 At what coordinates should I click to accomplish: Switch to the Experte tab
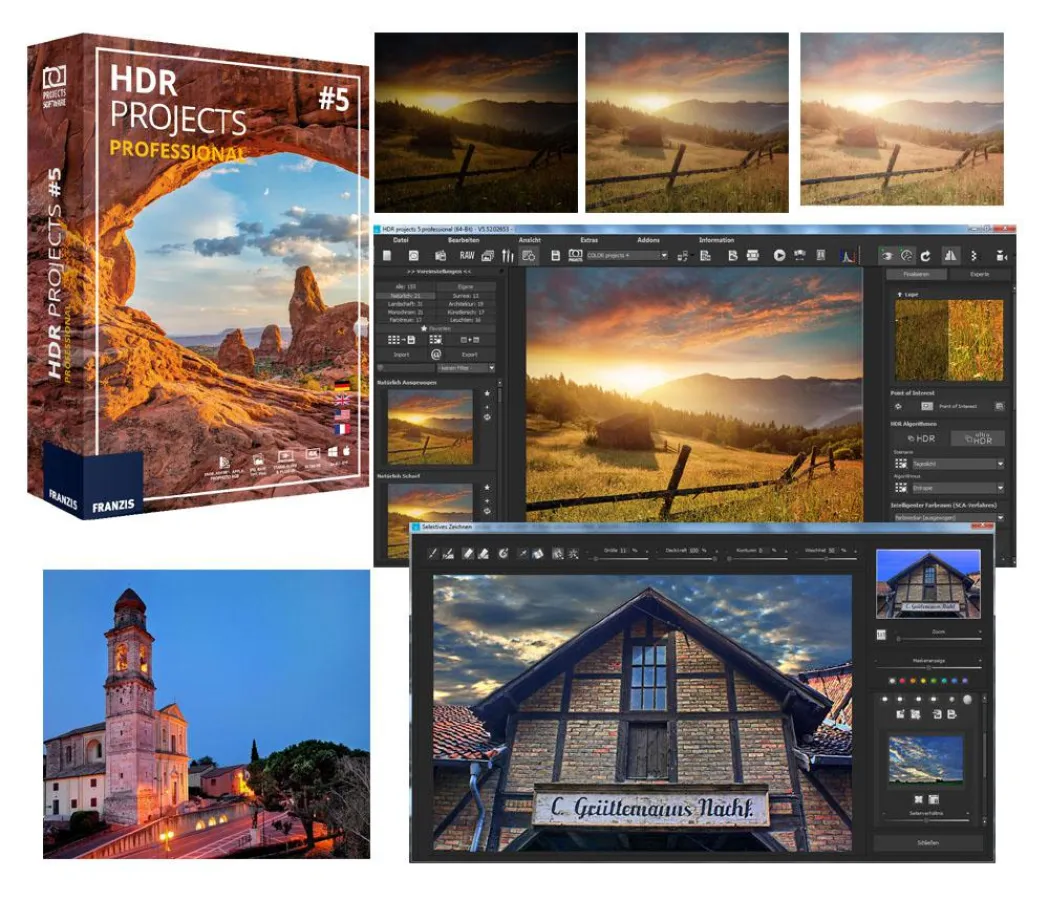tap(980, 274)
